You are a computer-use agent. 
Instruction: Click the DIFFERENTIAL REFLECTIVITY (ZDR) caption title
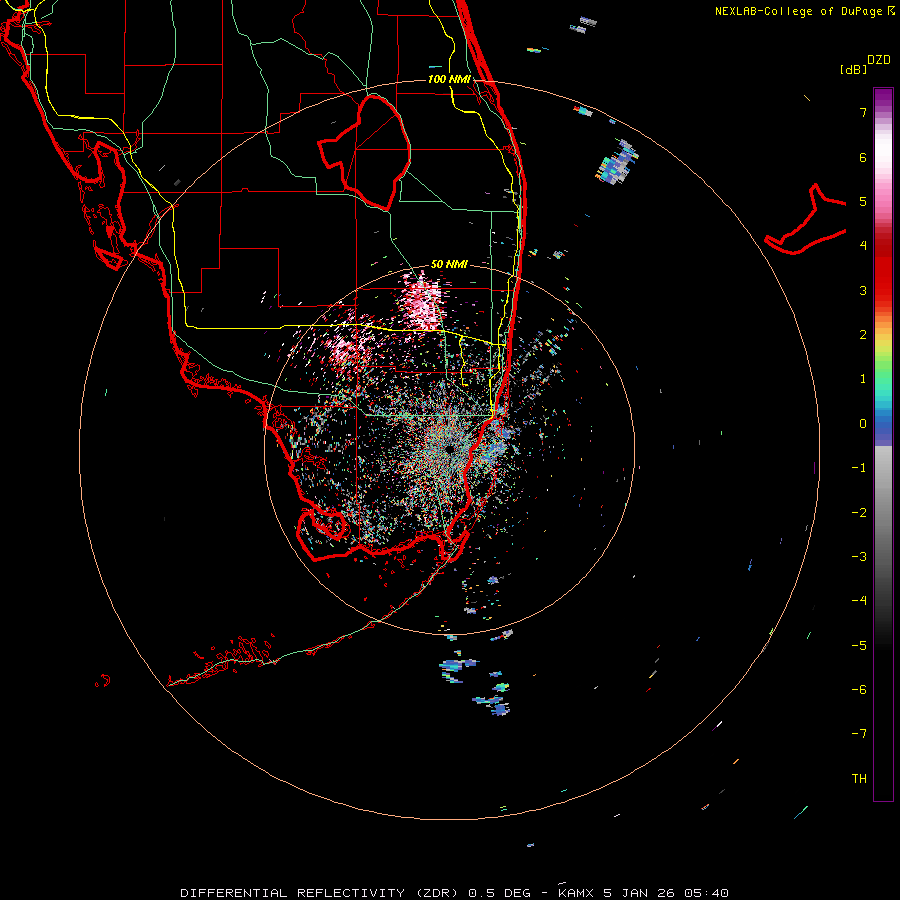point(319,893)
